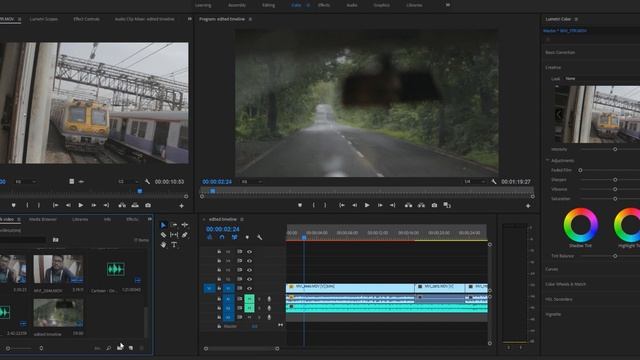Screen dimensions: 640x360
Task: Select the Slip tool
Action: [174, 235]
